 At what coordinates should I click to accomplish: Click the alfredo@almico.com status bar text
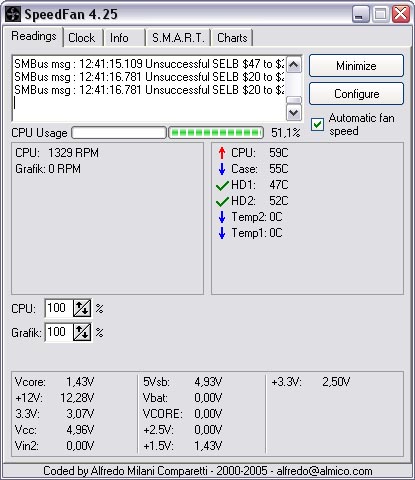click(324, 471)
